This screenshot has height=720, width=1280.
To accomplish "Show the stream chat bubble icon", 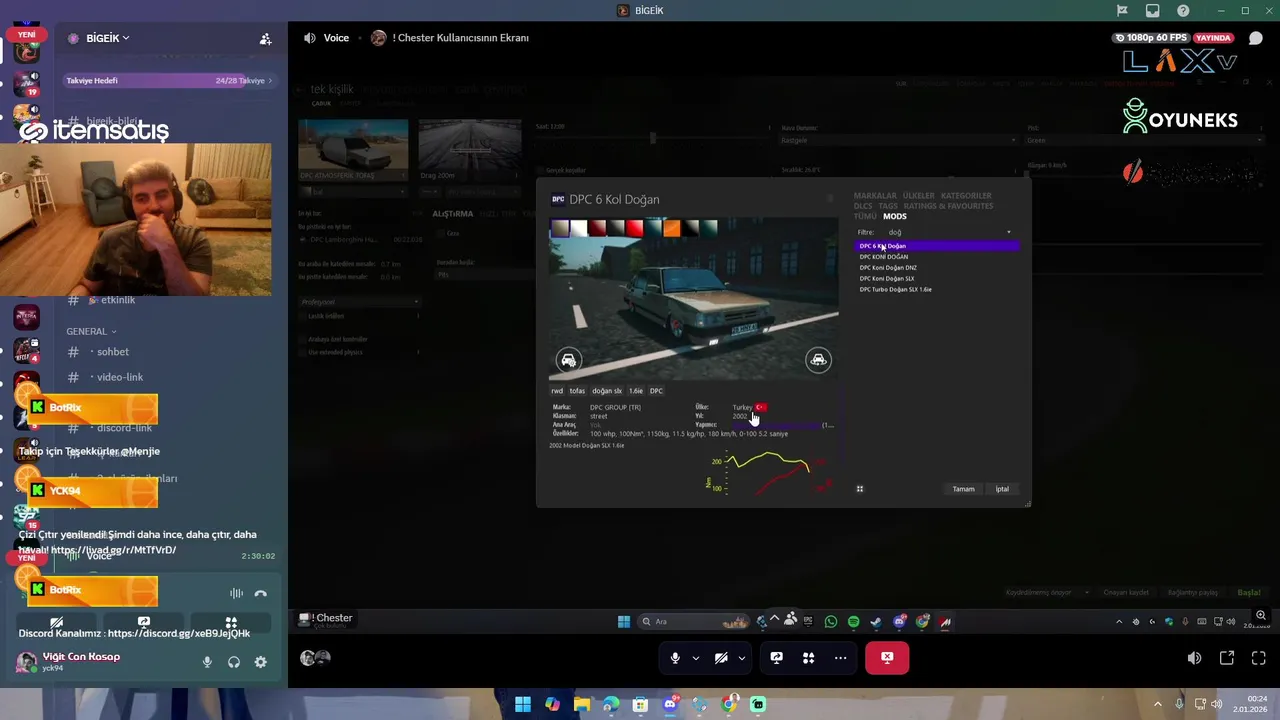I will (1256, 38).
